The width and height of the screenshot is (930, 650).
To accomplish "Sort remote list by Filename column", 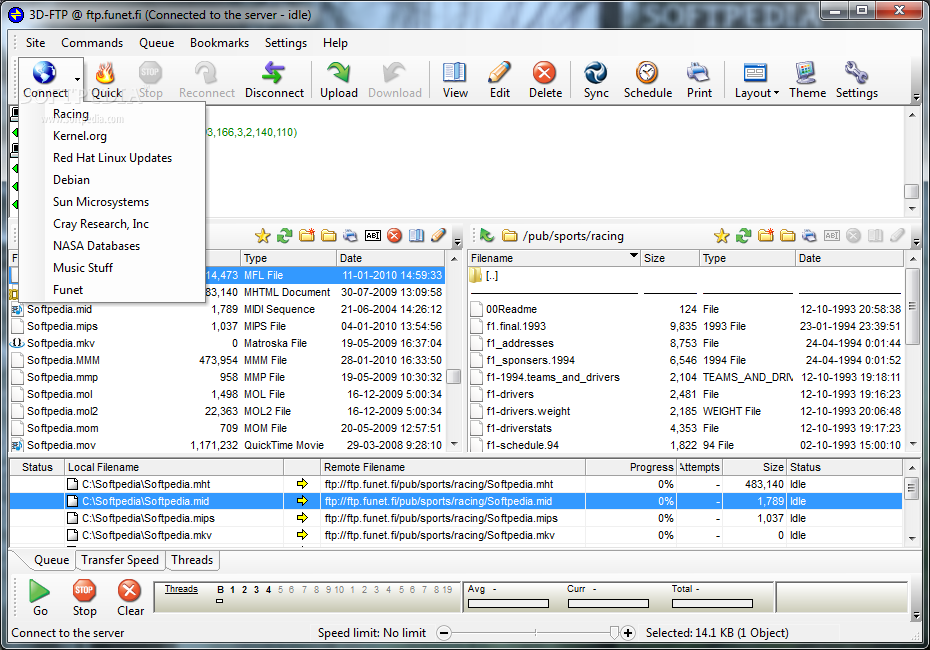I will coord(554,258).
